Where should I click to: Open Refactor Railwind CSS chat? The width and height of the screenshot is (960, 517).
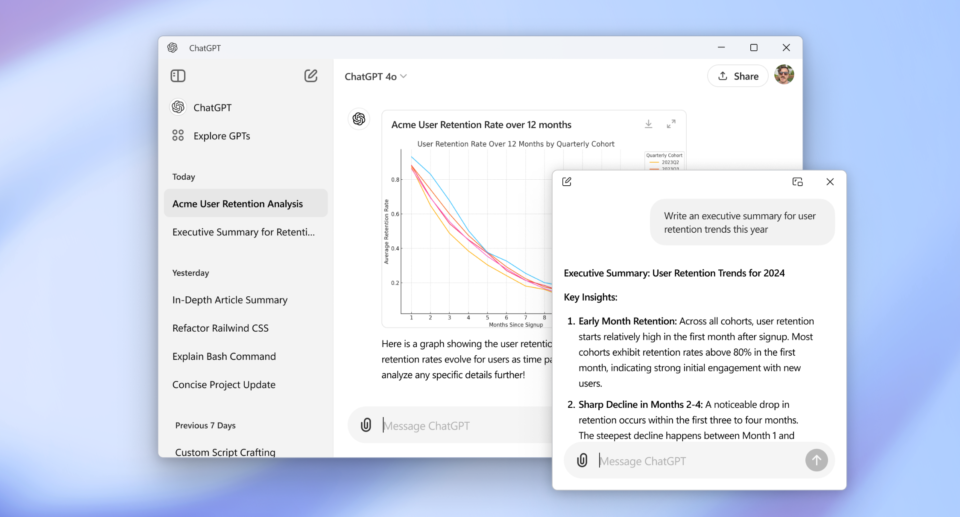(246, 328)
